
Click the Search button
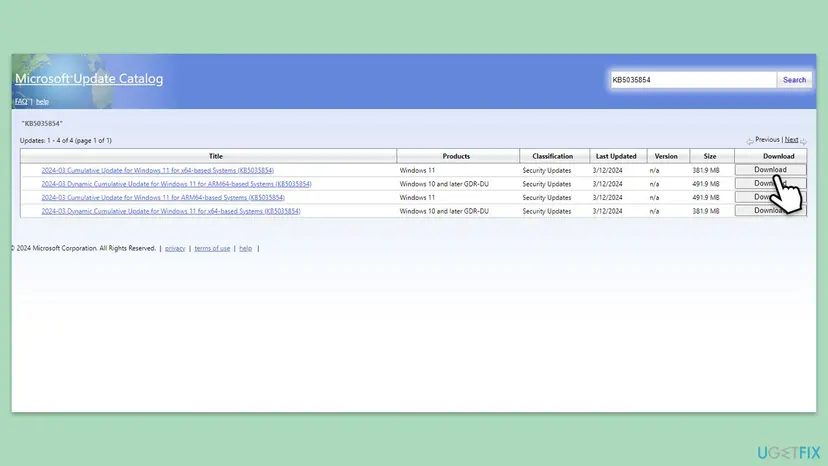pos(794,80)
